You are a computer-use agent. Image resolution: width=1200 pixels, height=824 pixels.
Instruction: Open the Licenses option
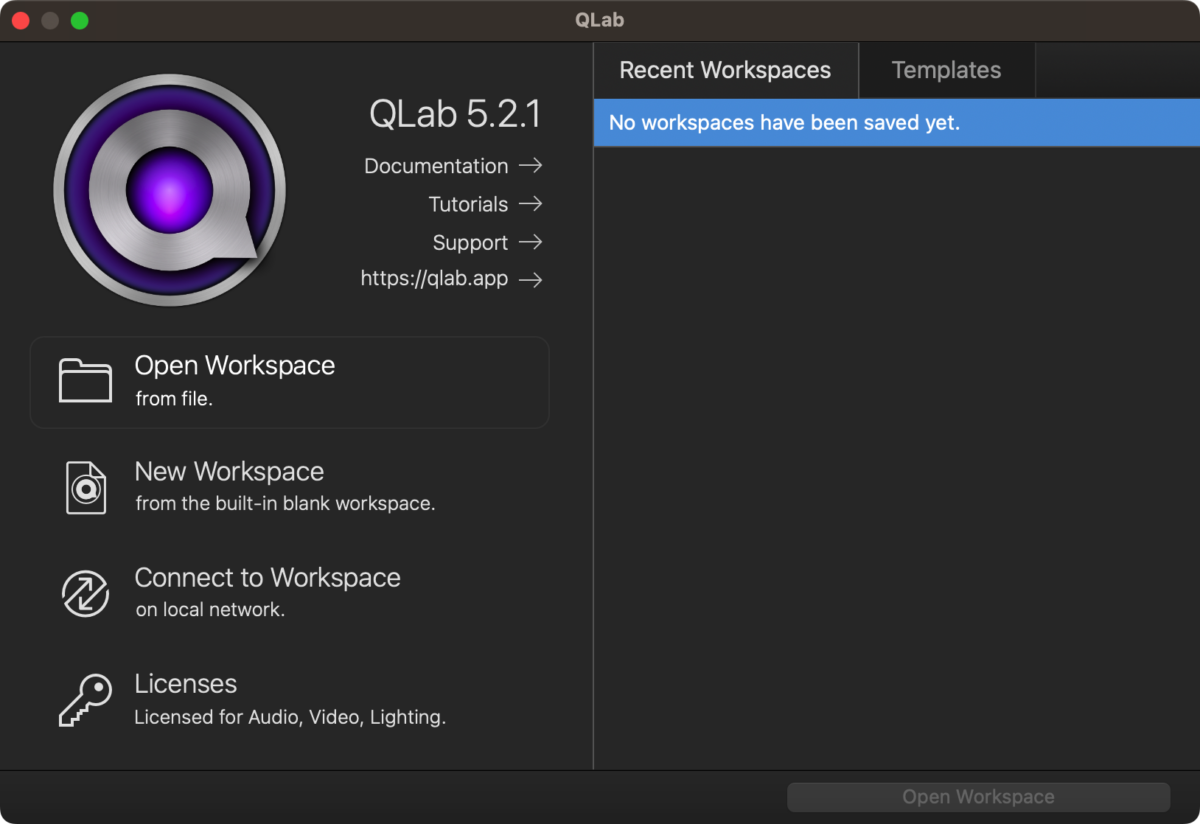click(x=186, y=684)
